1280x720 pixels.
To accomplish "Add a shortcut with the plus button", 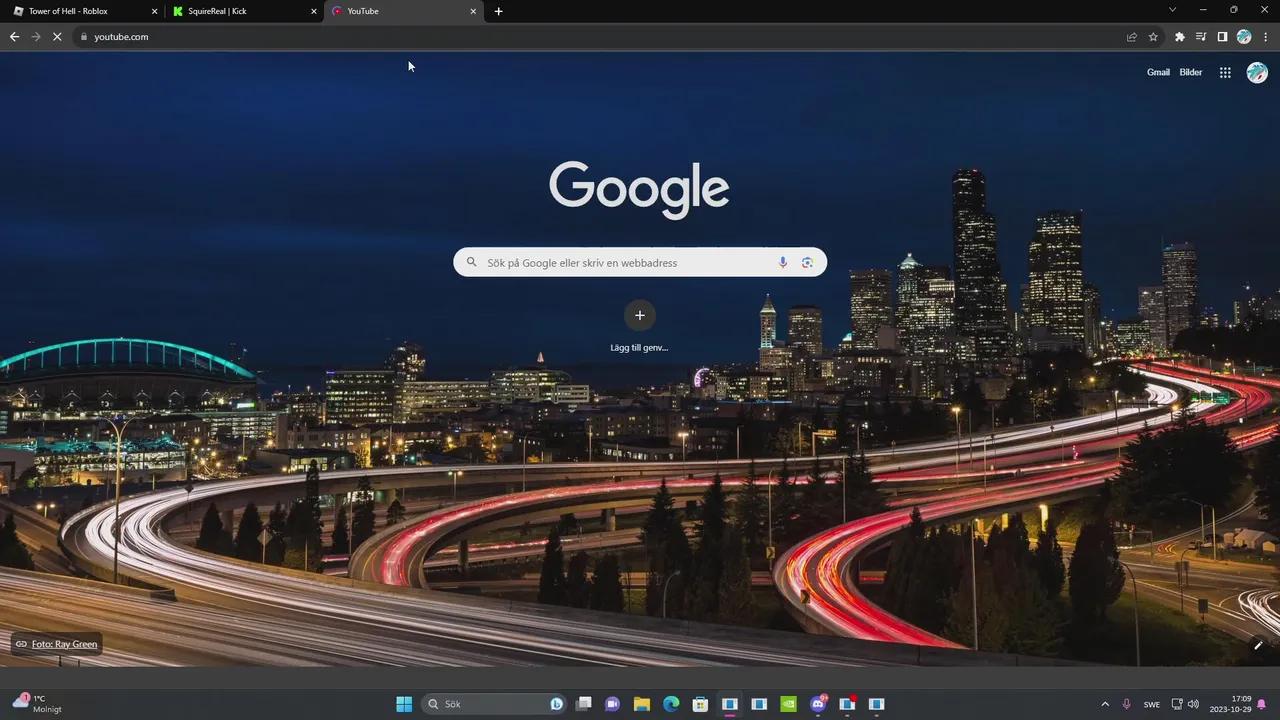I will pyautogui.click(x=640, y=315).
